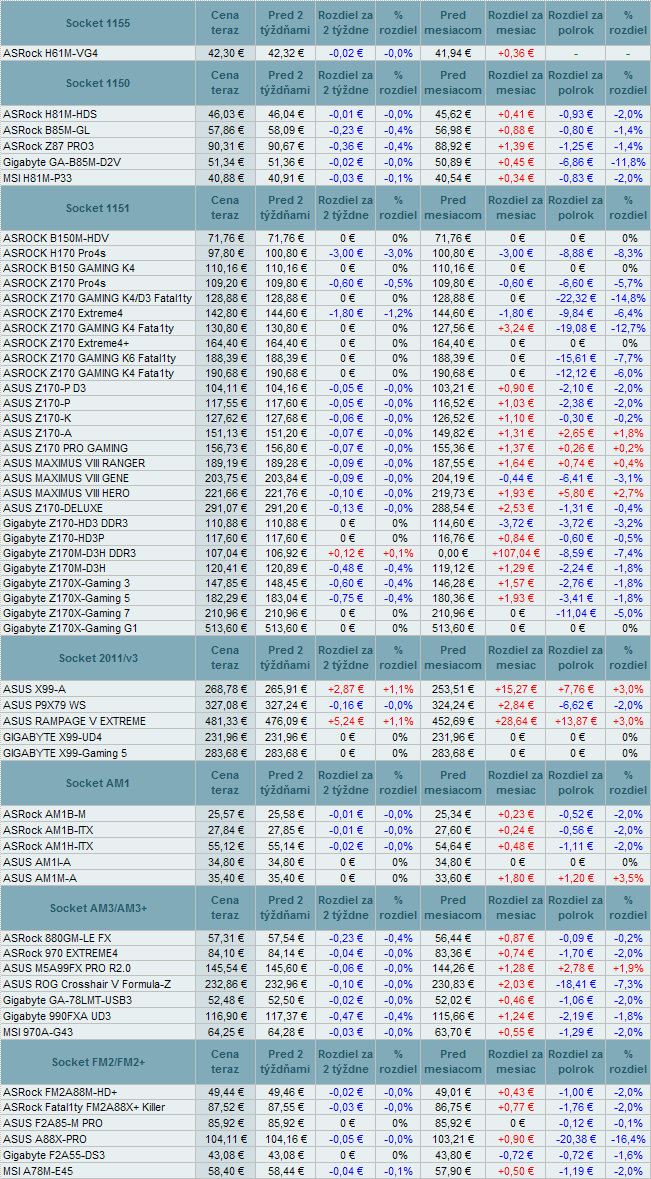651x1179 pixels.
Task: Click the ASUS Z170-K row name
Action: click(x=37, y=418)
